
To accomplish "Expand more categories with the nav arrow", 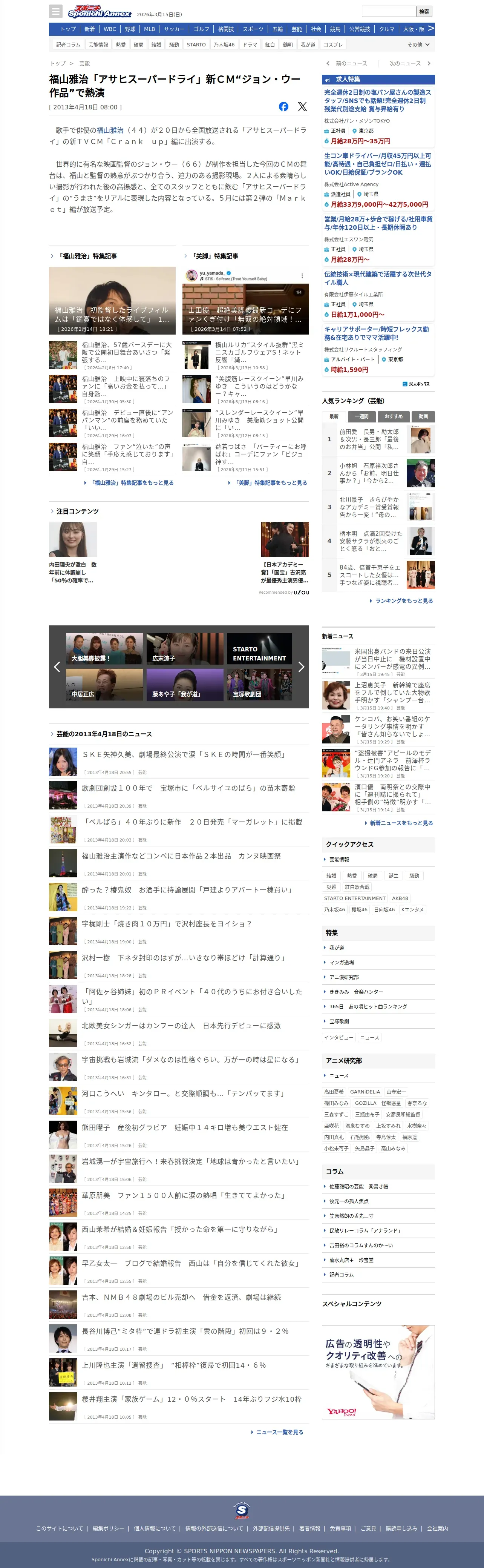I will pos(430,29).
